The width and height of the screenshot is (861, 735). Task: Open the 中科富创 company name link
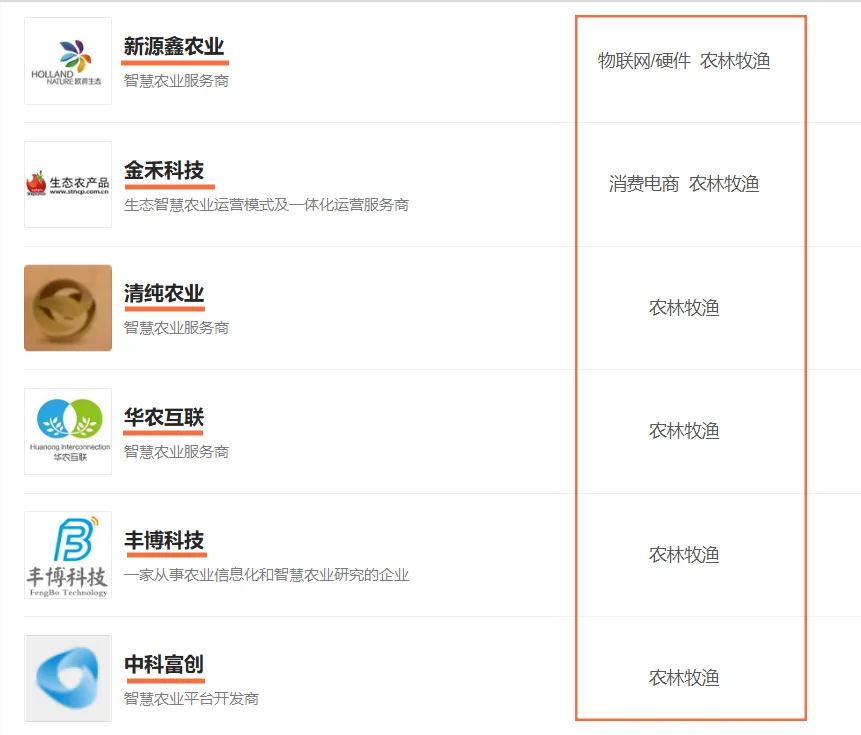click(164, 664)
